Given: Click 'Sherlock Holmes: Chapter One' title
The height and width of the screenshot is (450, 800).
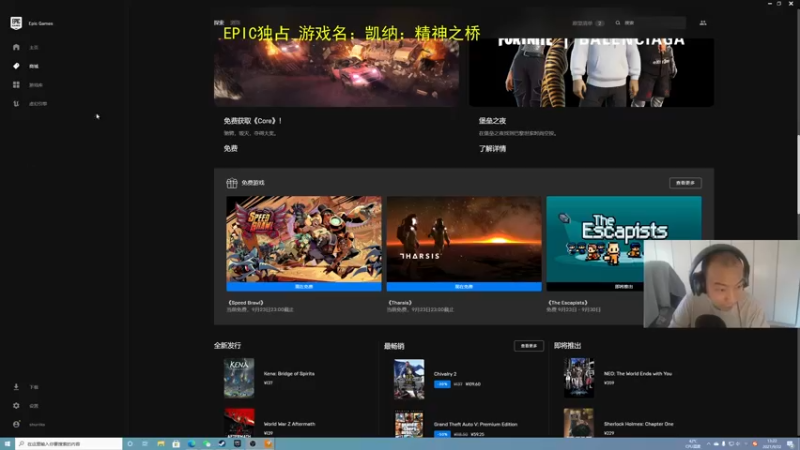Looking at the screenshot, I should point(639,424).
